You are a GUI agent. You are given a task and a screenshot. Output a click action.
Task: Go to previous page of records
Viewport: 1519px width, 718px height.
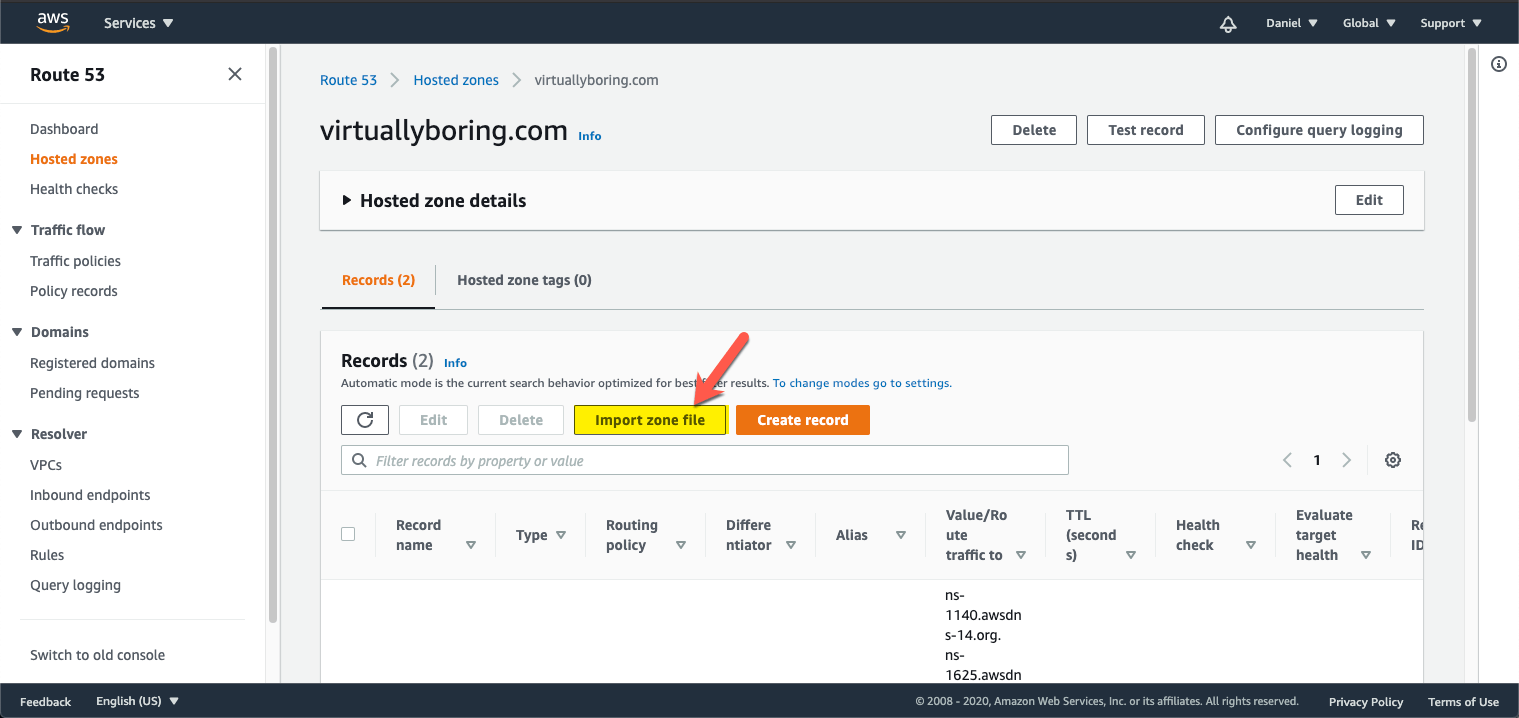[1287, 460]
